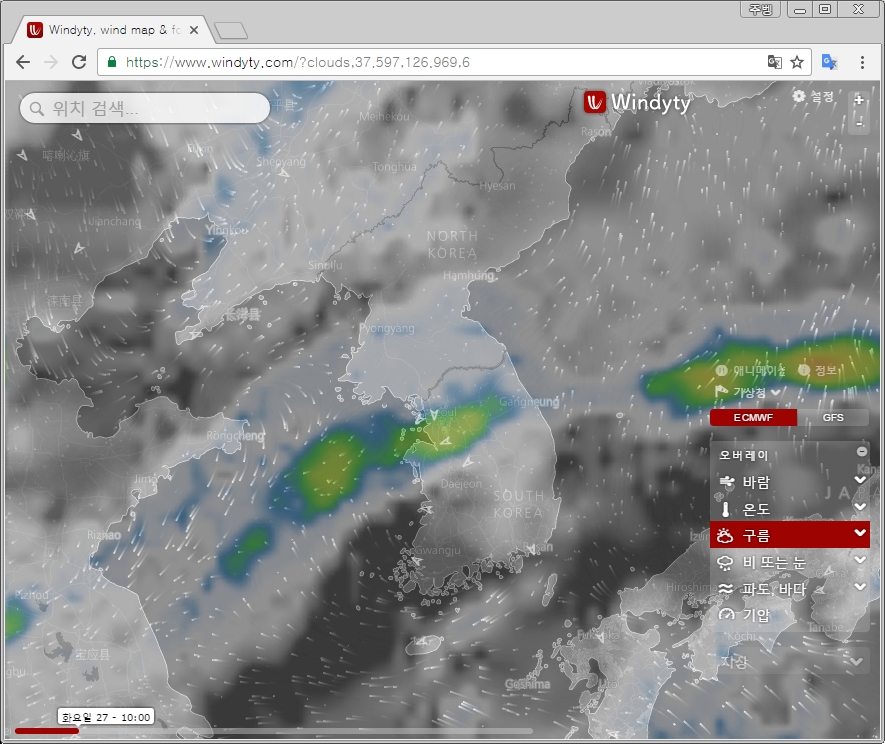This screenshot has width=885, height=744.
Task: Click Yingkou label on the map
Action: 226,230
